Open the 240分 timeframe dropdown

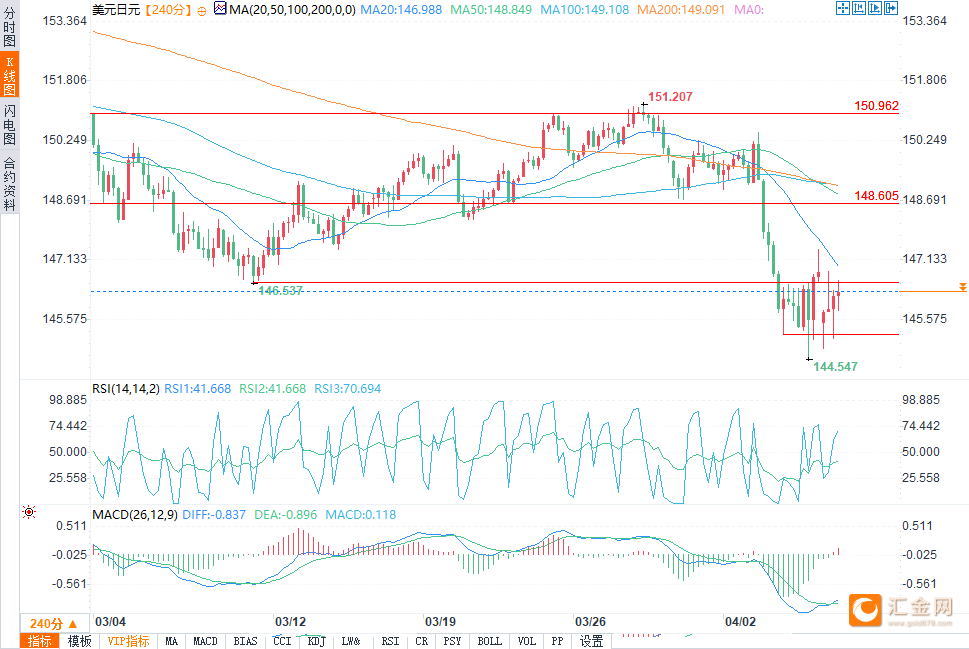(53, 624)
